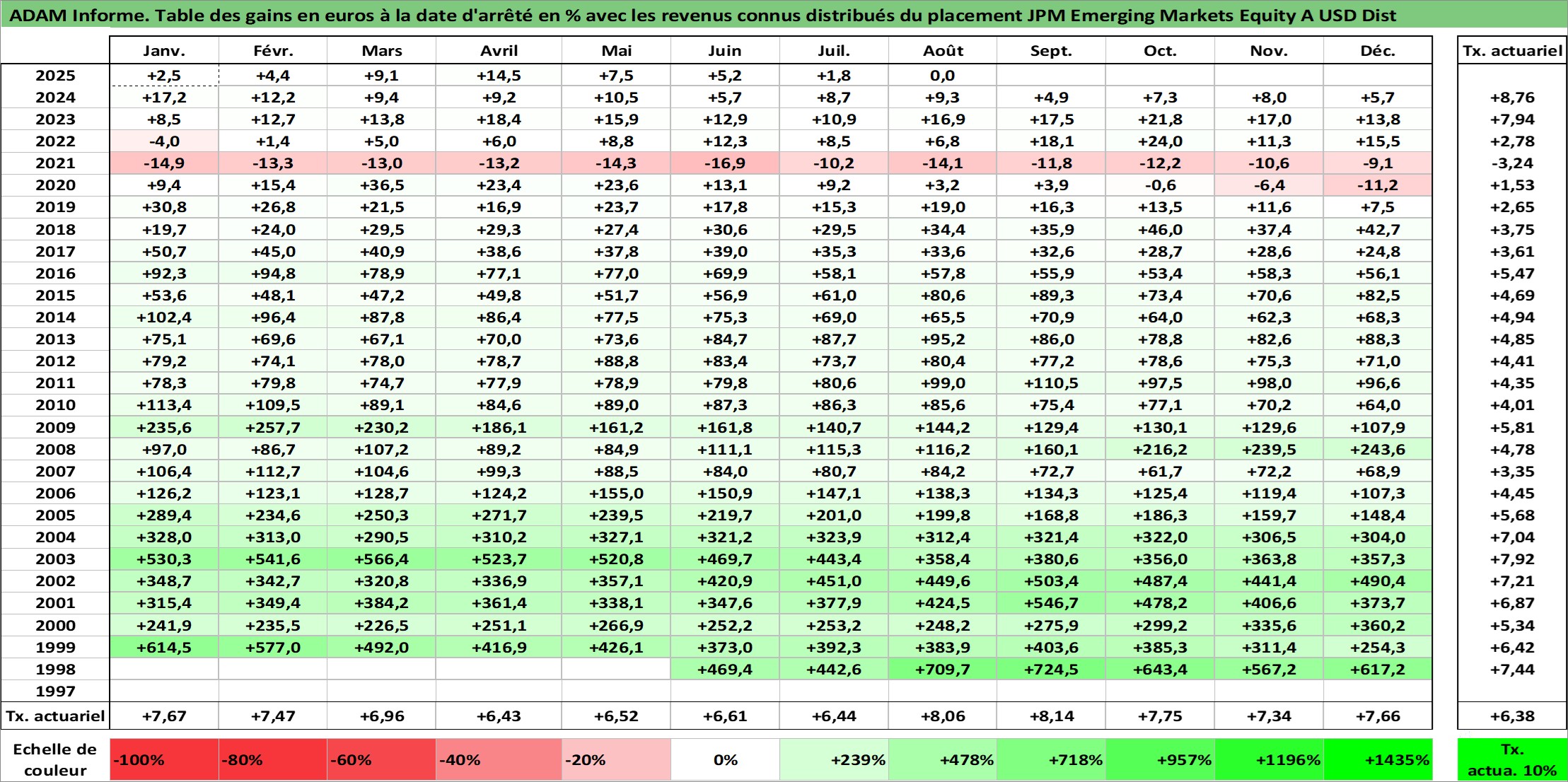Select the +7,67 Janv. actuarial rate

[x=164, y=716]
